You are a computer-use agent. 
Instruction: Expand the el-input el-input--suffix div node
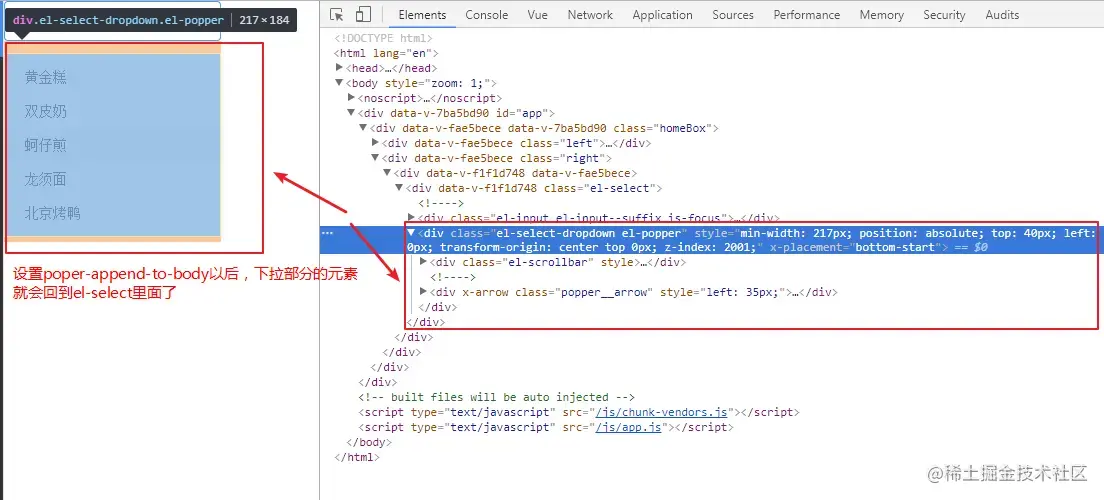point(411,218)
